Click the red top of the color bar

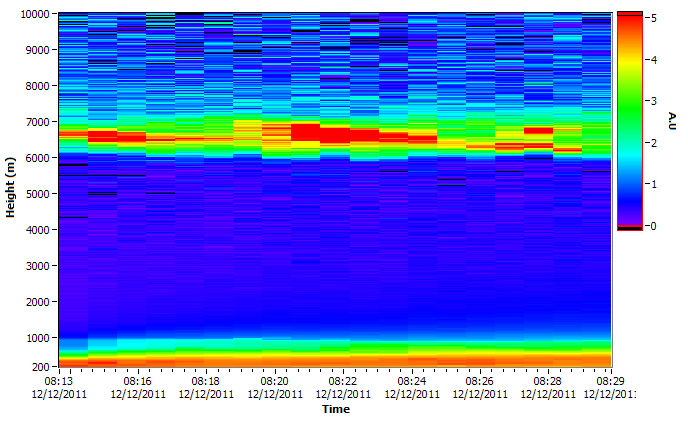coord(629,19)
